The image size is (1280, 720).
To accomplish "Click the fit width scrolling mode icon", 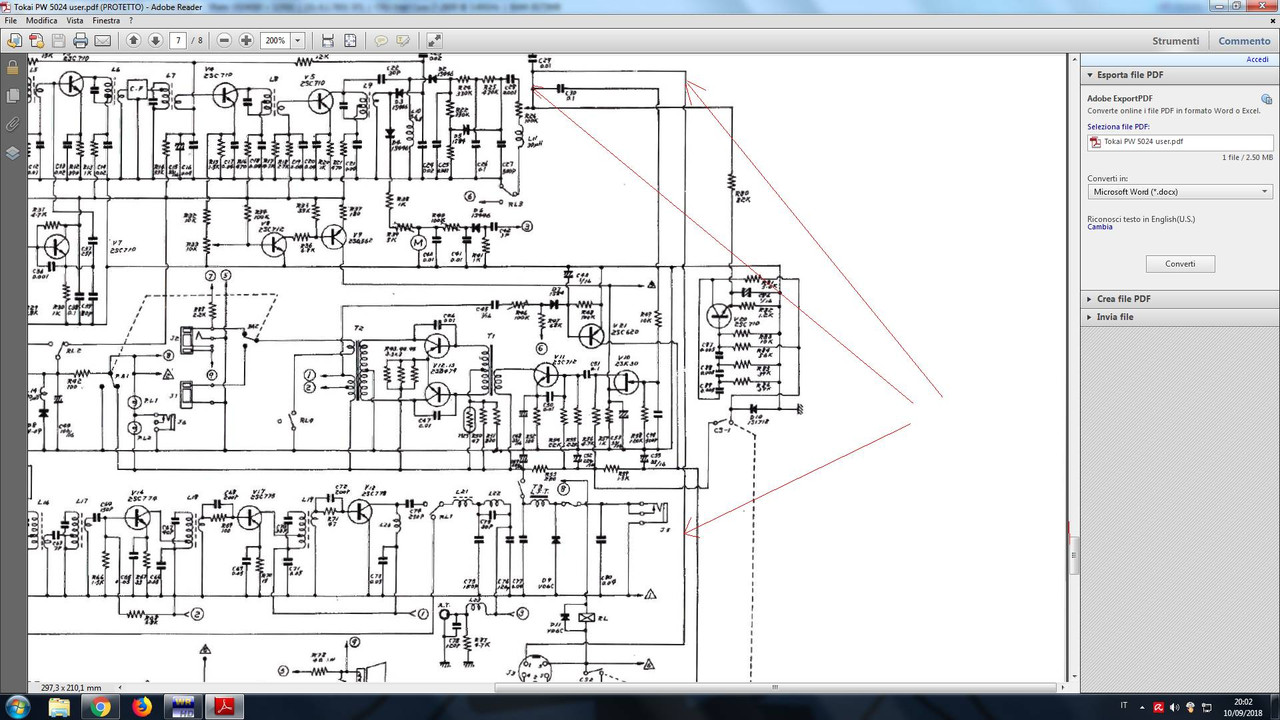I will [327, 41].
